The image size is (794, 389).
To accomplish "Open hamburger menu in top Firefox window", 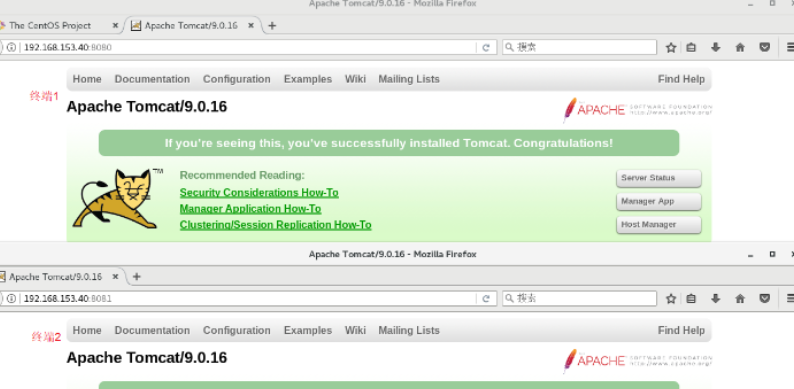I will coord(790,48).
